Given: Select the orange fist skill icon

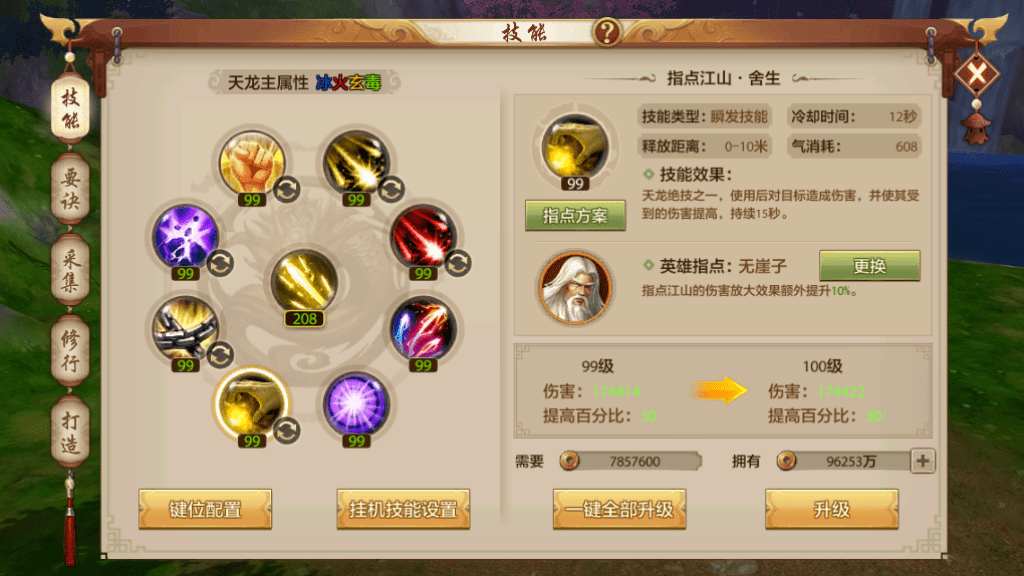Looking at the screenshot, I should (252, 162).
